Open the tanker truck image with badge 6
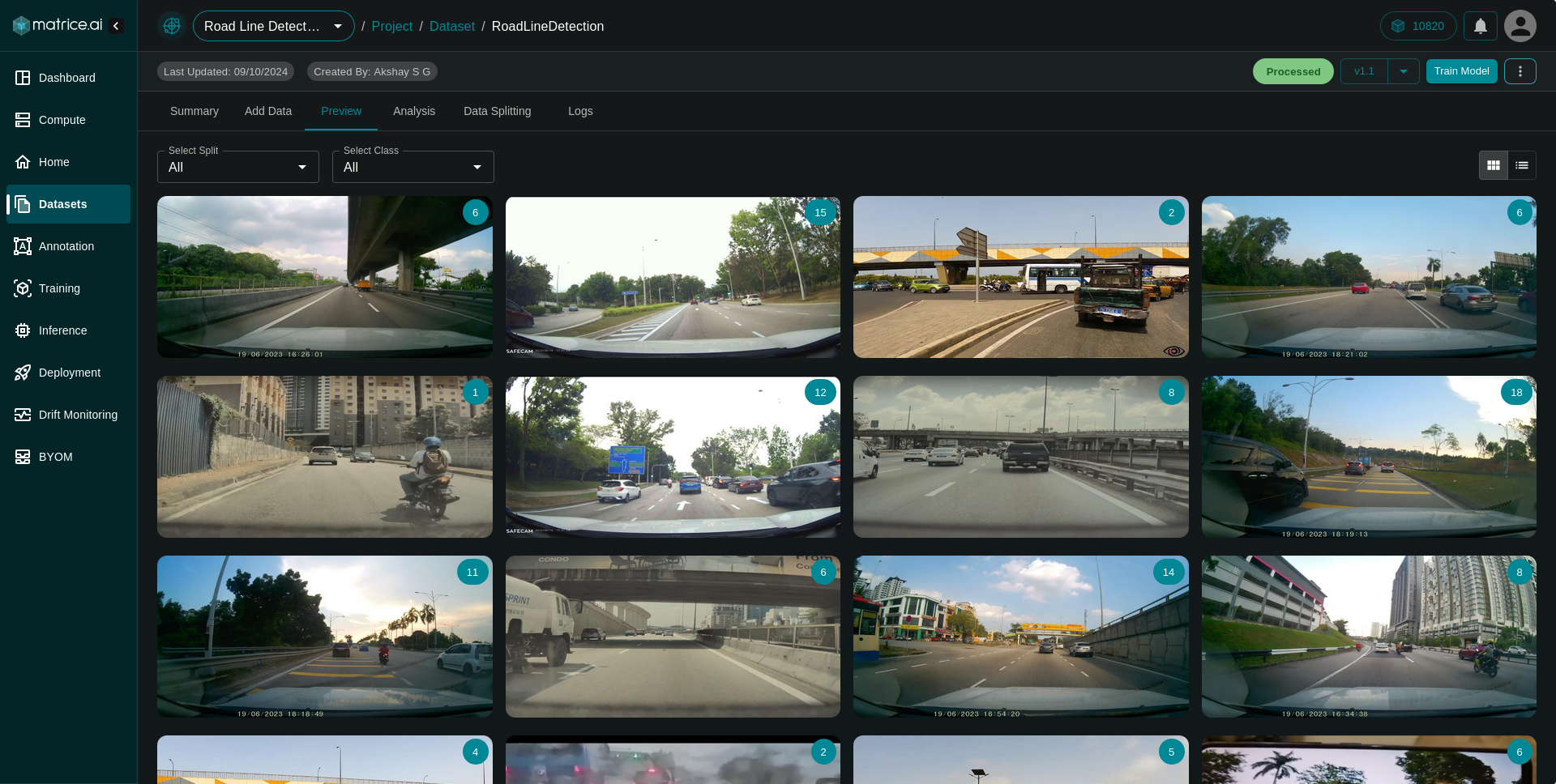The image size is (1556, 784). pyautogui.click(x=673, y=637)
